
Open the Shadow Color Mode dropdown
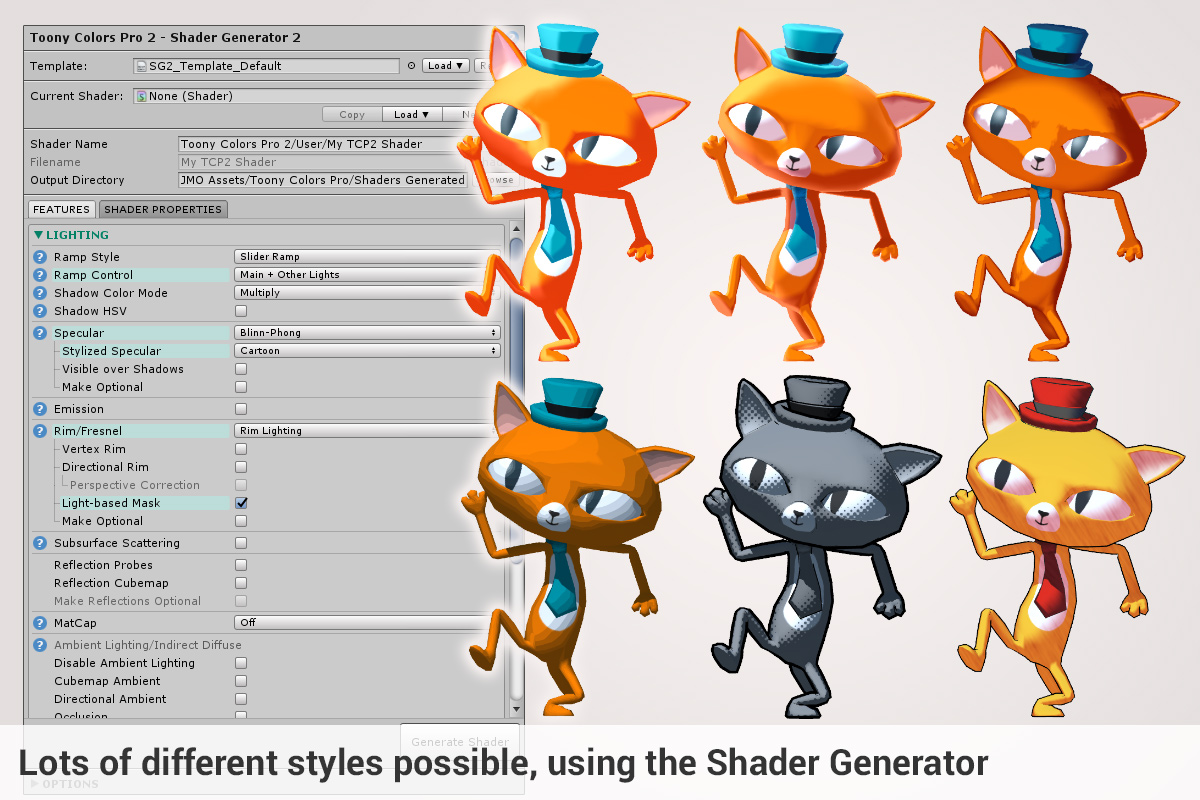pos(367,293)
